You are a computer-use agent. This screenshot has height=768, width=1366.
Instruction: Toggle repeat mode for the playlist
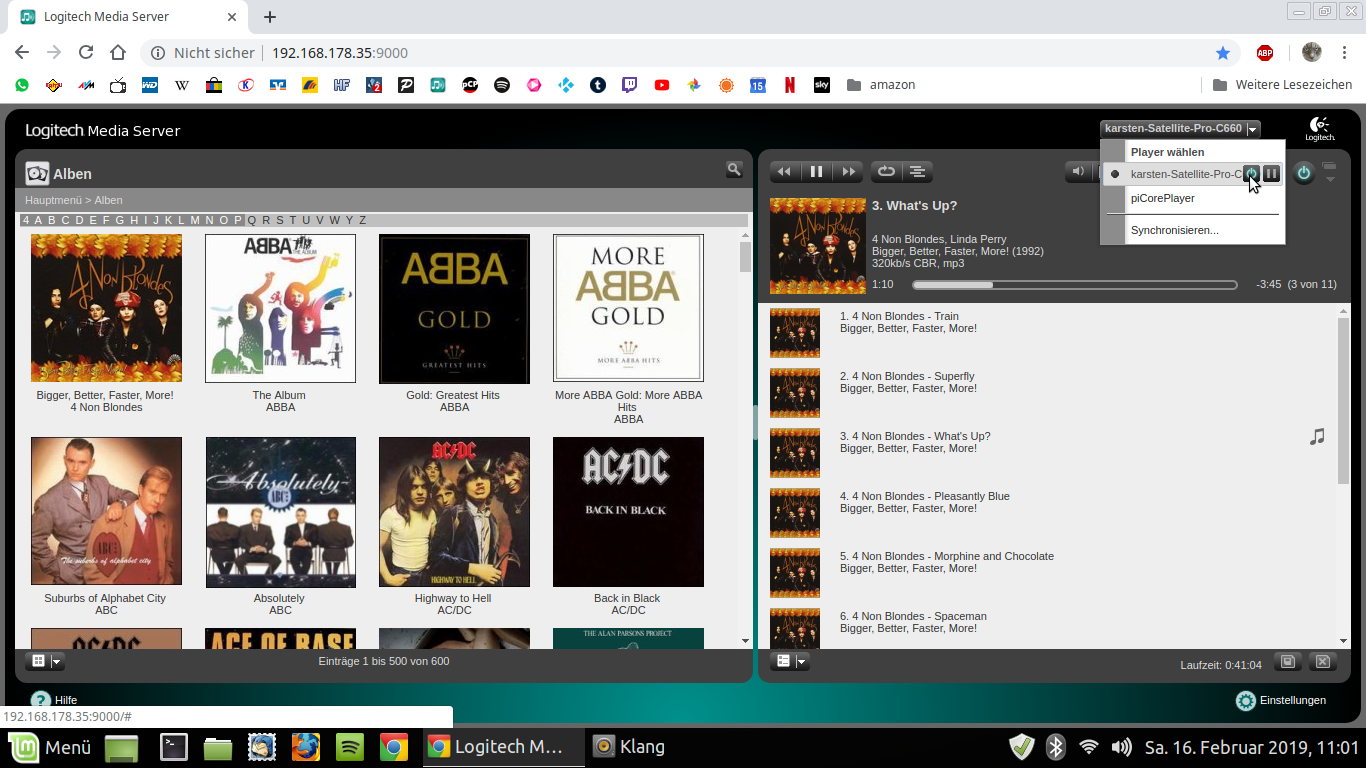pos(886,172)
